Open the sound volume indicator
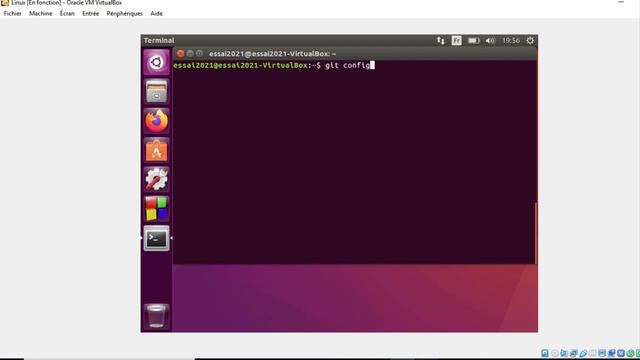This screenshot has height=360, width=640. [x=490, y=40]
